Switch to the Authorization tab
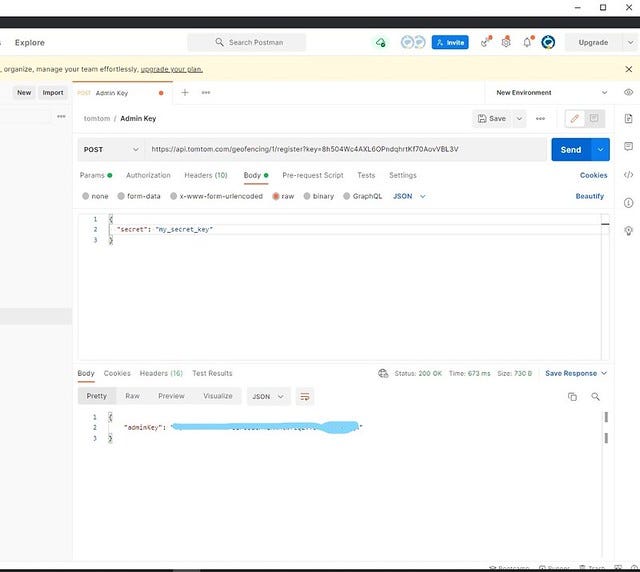The image size is (640, 572). coord(148,175)
